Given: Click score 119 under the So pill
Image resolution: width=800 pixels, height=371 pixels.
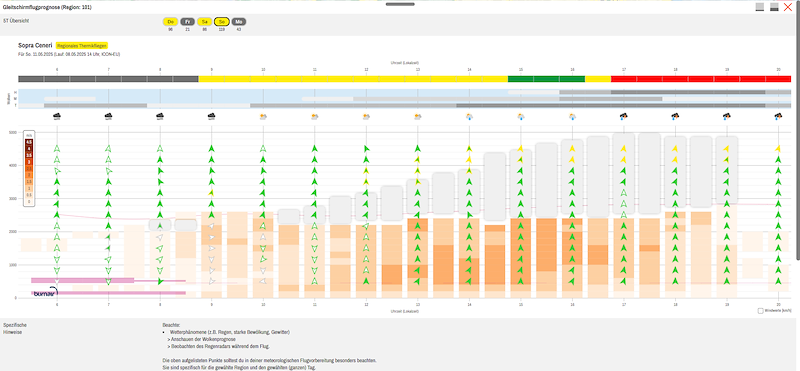Looking at the screenshot, I should pyautogui.click(x=221, y=29).
